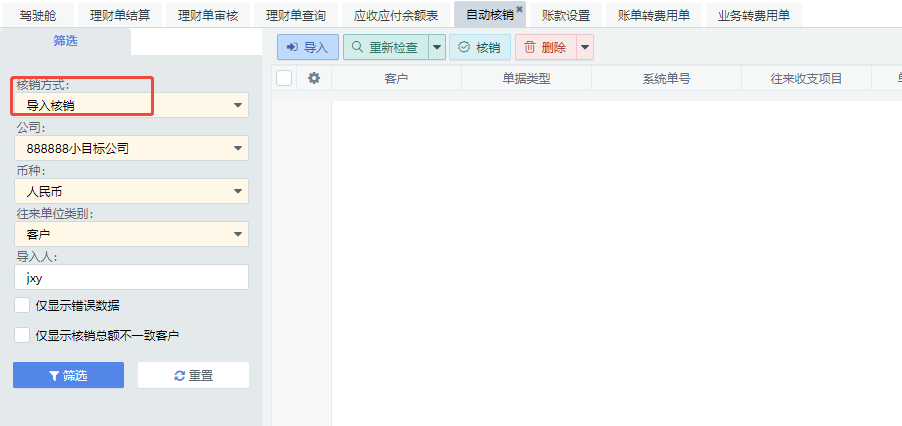Expand the arrow next to 重新检查
The image size is (902, 426).
tap(437, 47)
